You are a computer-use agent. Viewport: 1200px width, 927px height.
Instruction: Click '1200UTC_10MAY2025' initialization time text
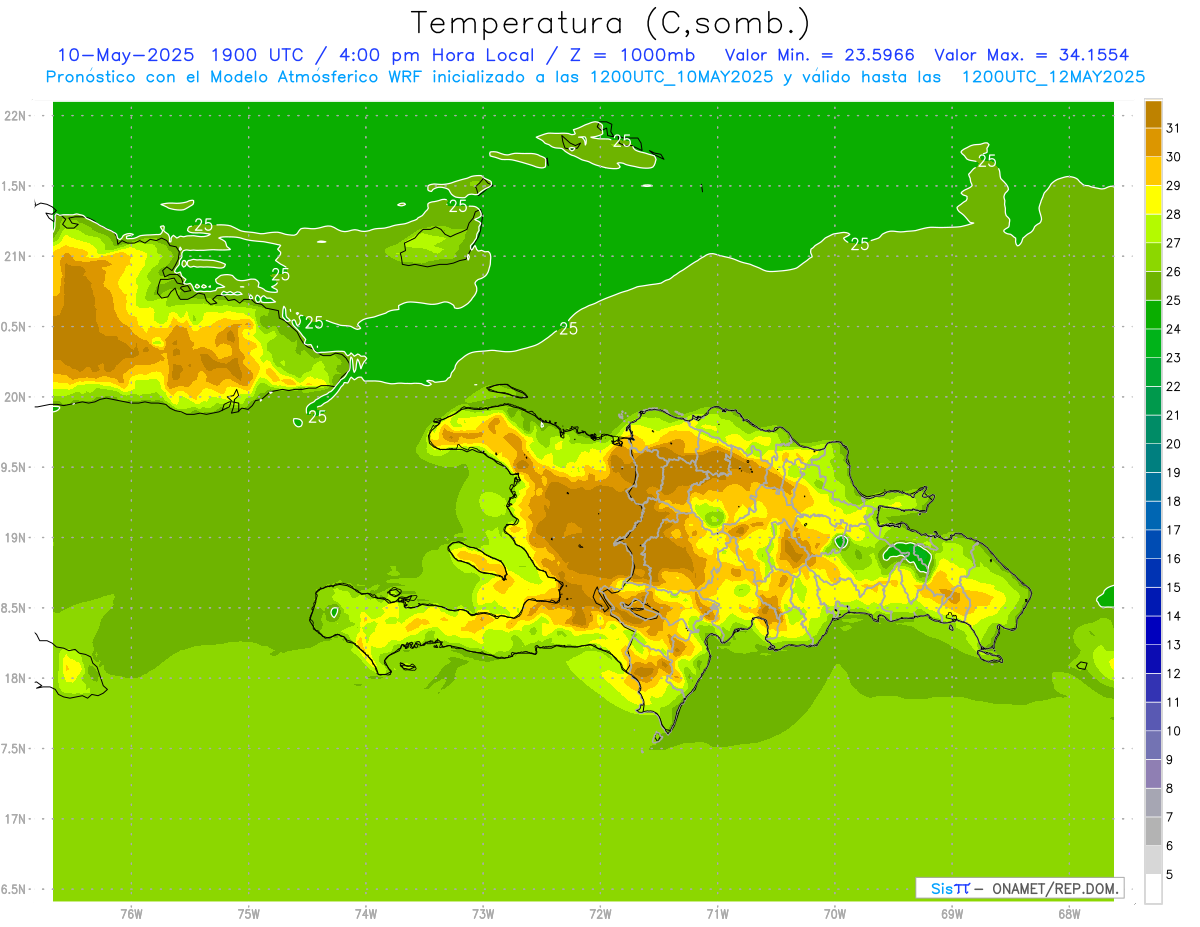coord(681,77)
